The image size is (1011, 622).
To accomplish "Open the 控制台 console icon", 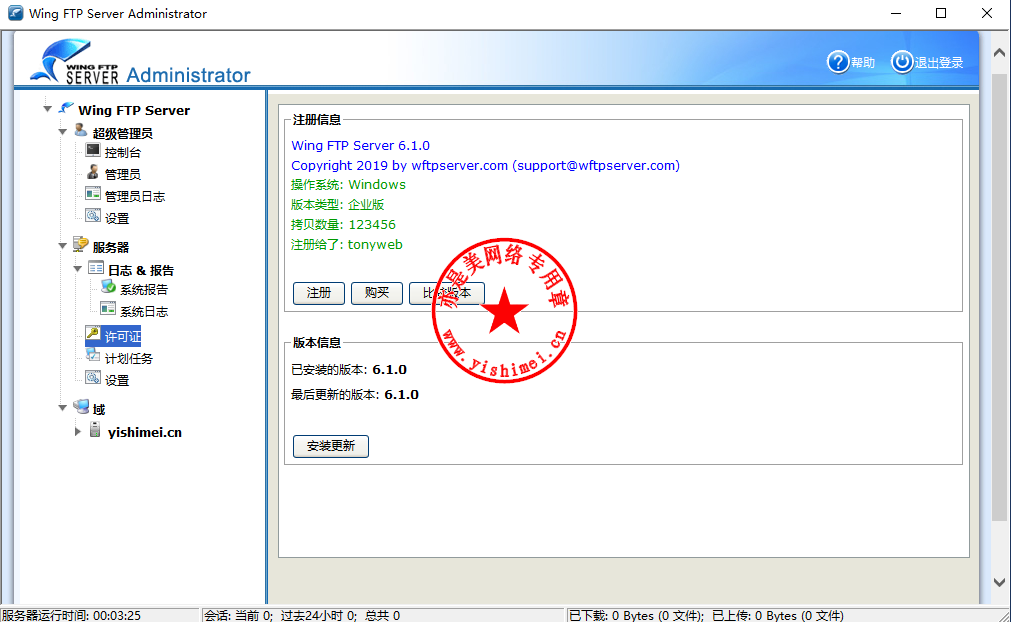I will coord(93,151).
